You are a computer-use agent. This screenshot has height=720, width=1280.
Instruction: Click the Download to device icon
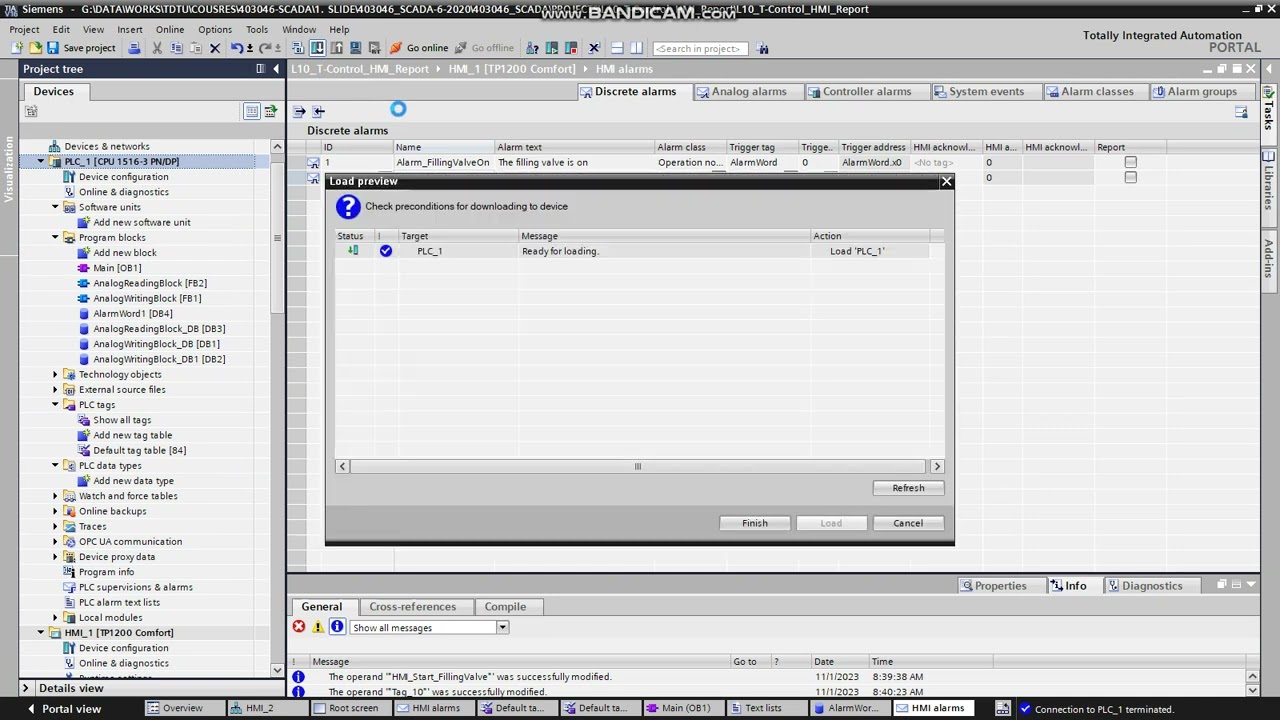[x=317, y=48]
